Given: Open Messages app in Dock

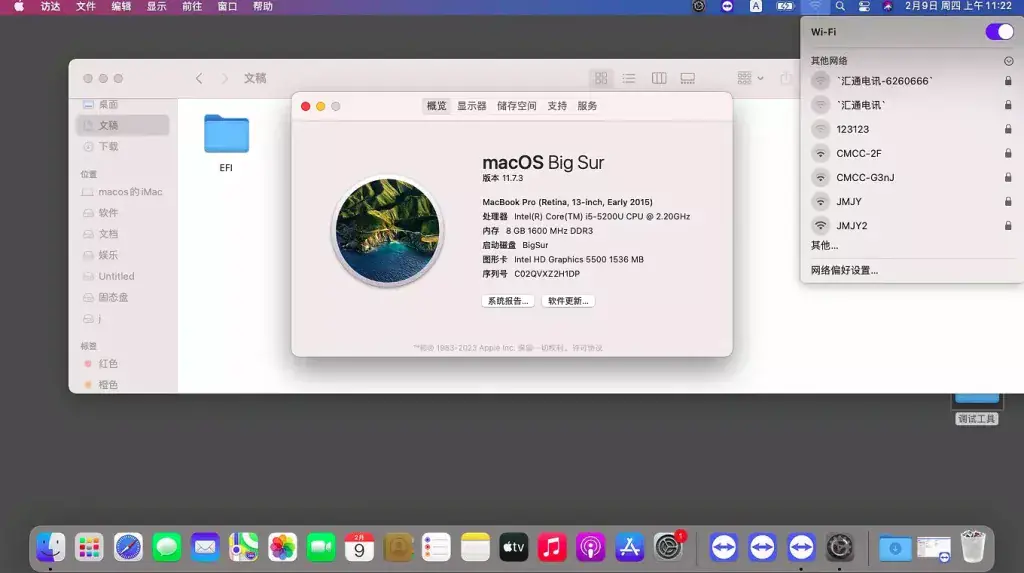Looking at the screenshot, I should 167,547.
